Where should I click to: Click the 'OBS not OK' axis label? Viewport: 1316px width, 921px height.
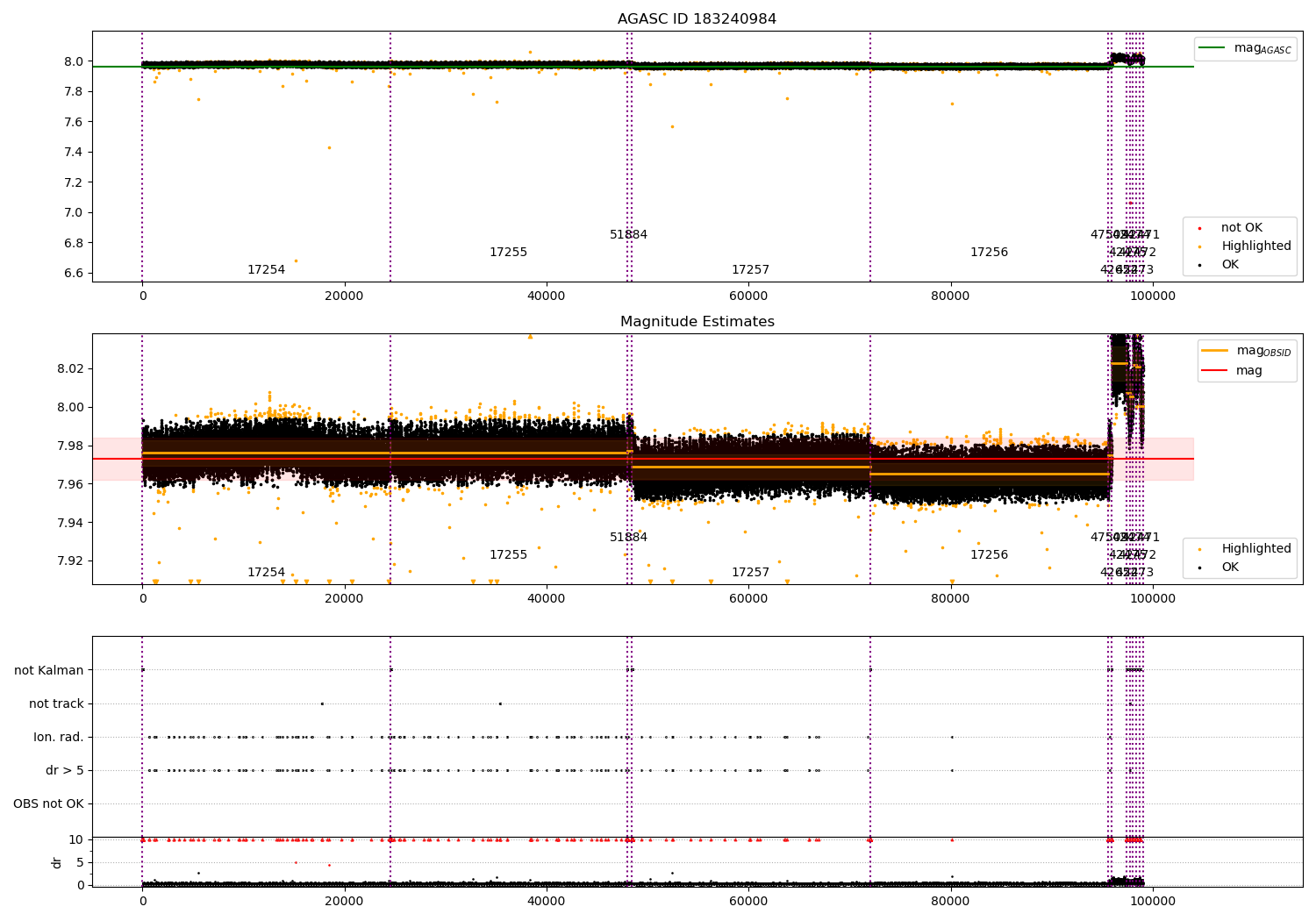coord(48,804)
